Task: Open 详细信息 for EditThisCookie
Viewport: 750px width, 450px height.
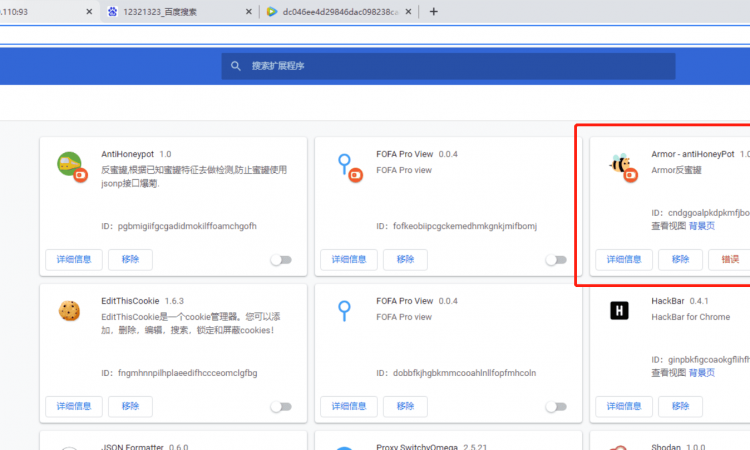Action: tap(74, 406)
